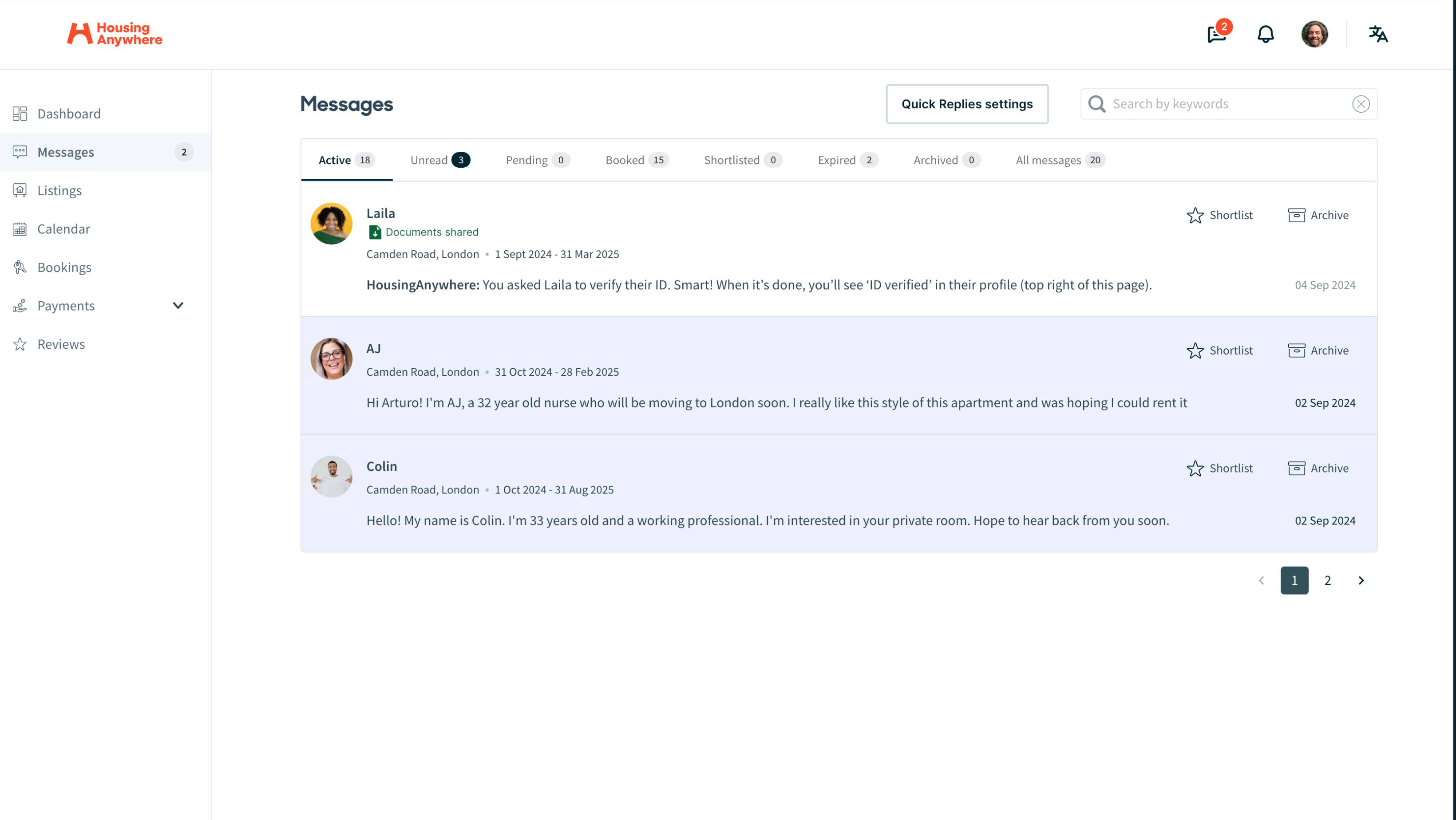Click Quick Replies settings button
Image resolution: width=1456 pixels, height=820 pixels.
coord(966,104)
